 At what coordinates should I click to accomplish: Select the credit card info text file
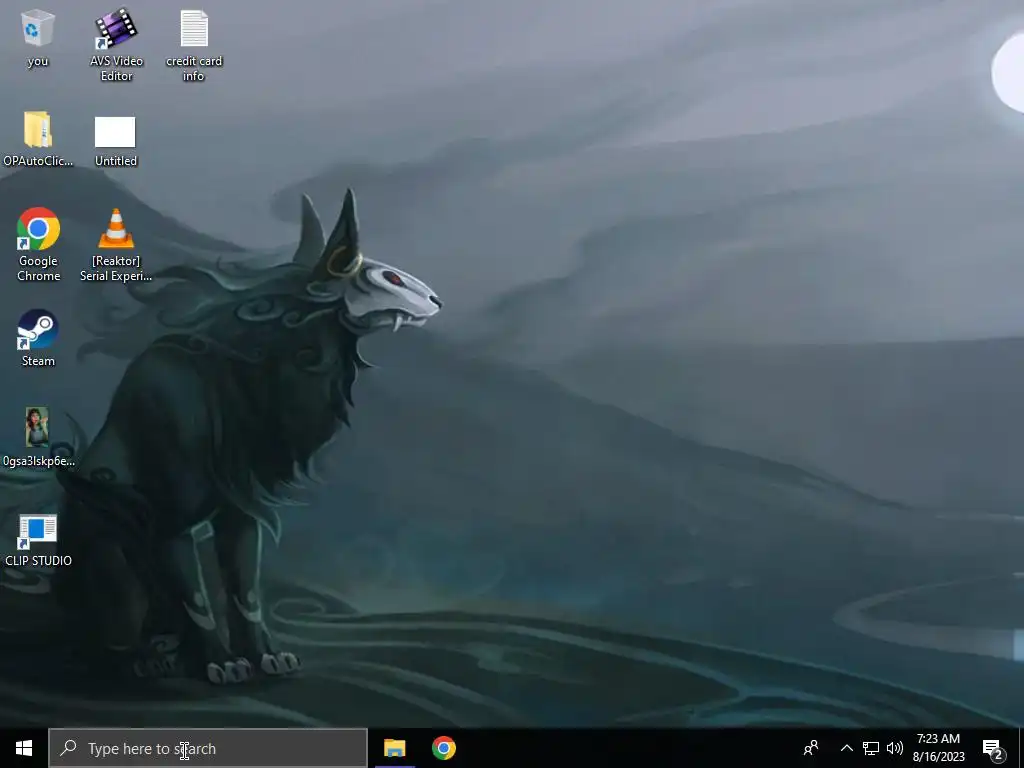(x=194, y=44)
